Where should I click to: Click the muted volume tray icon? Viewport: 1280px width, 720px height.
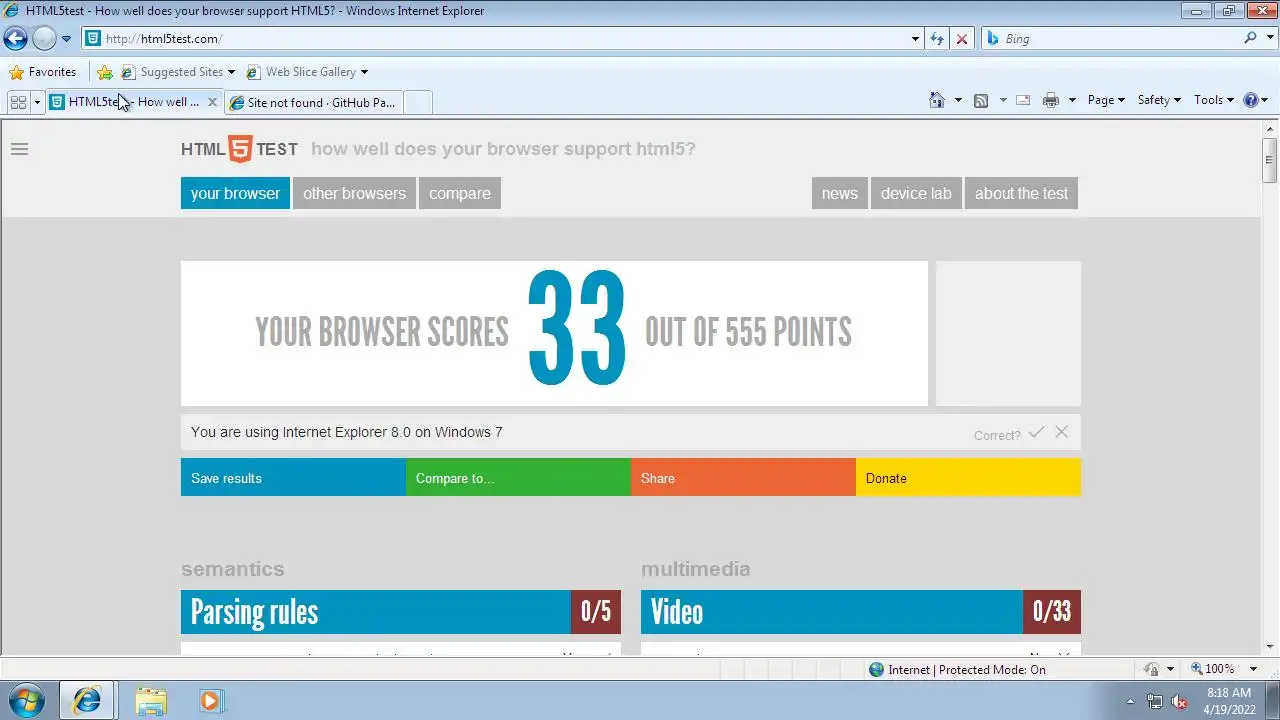pos(1179,701)
